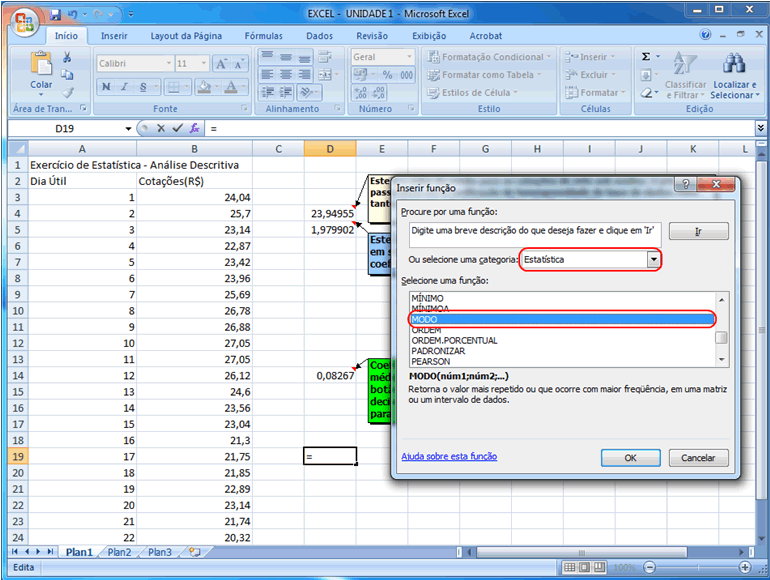Click the Office button
Viewport: 770px width, 580px height.
point(20,18)
